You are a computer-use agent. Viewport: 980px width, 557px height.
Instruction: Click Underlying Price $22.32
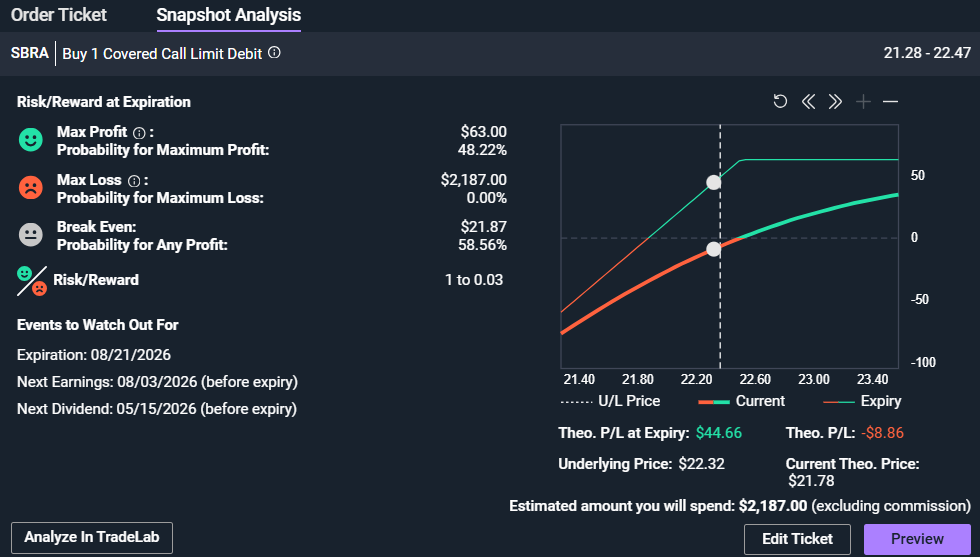tap(701, 464)
